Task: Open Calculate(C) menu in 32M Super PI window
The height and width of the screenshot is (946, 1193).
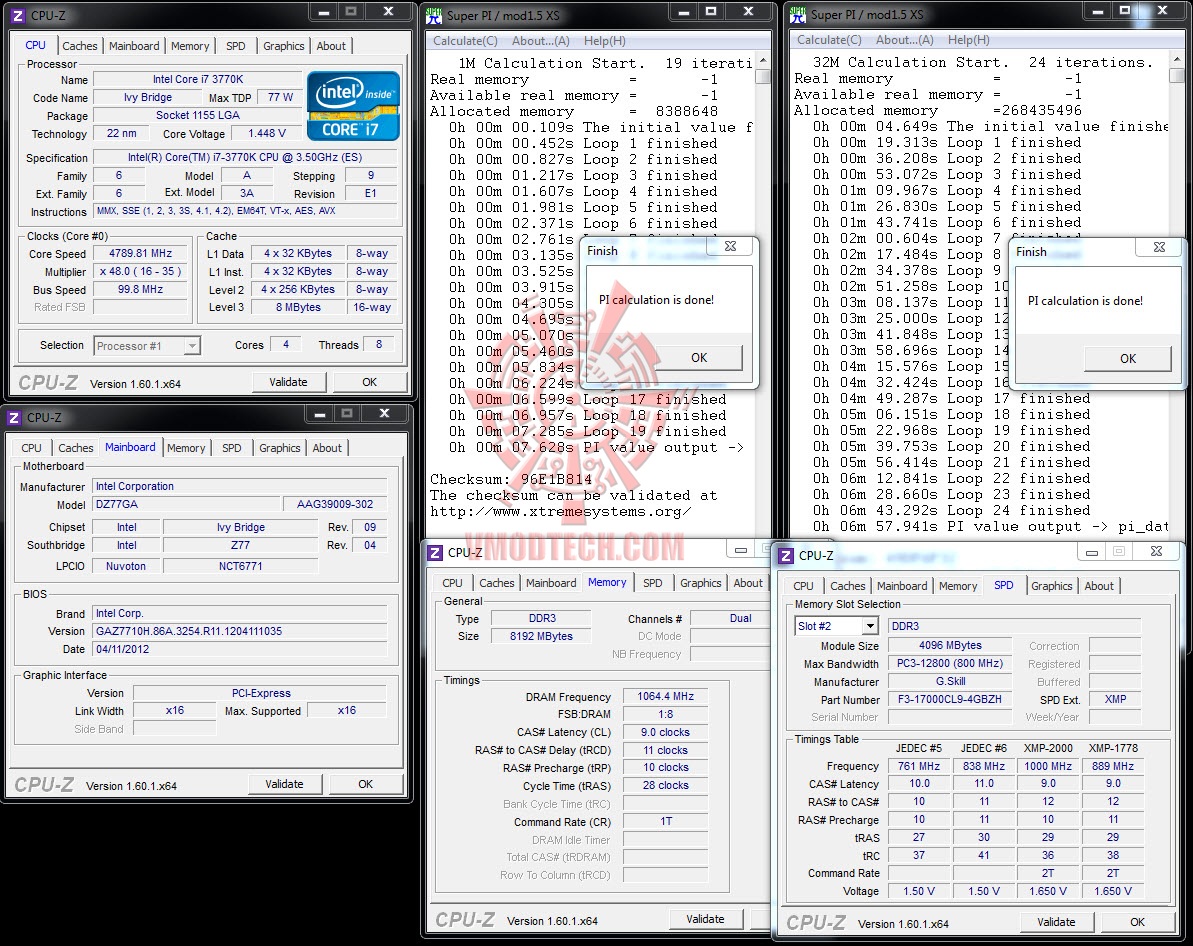Action: [x=829, y=40]
